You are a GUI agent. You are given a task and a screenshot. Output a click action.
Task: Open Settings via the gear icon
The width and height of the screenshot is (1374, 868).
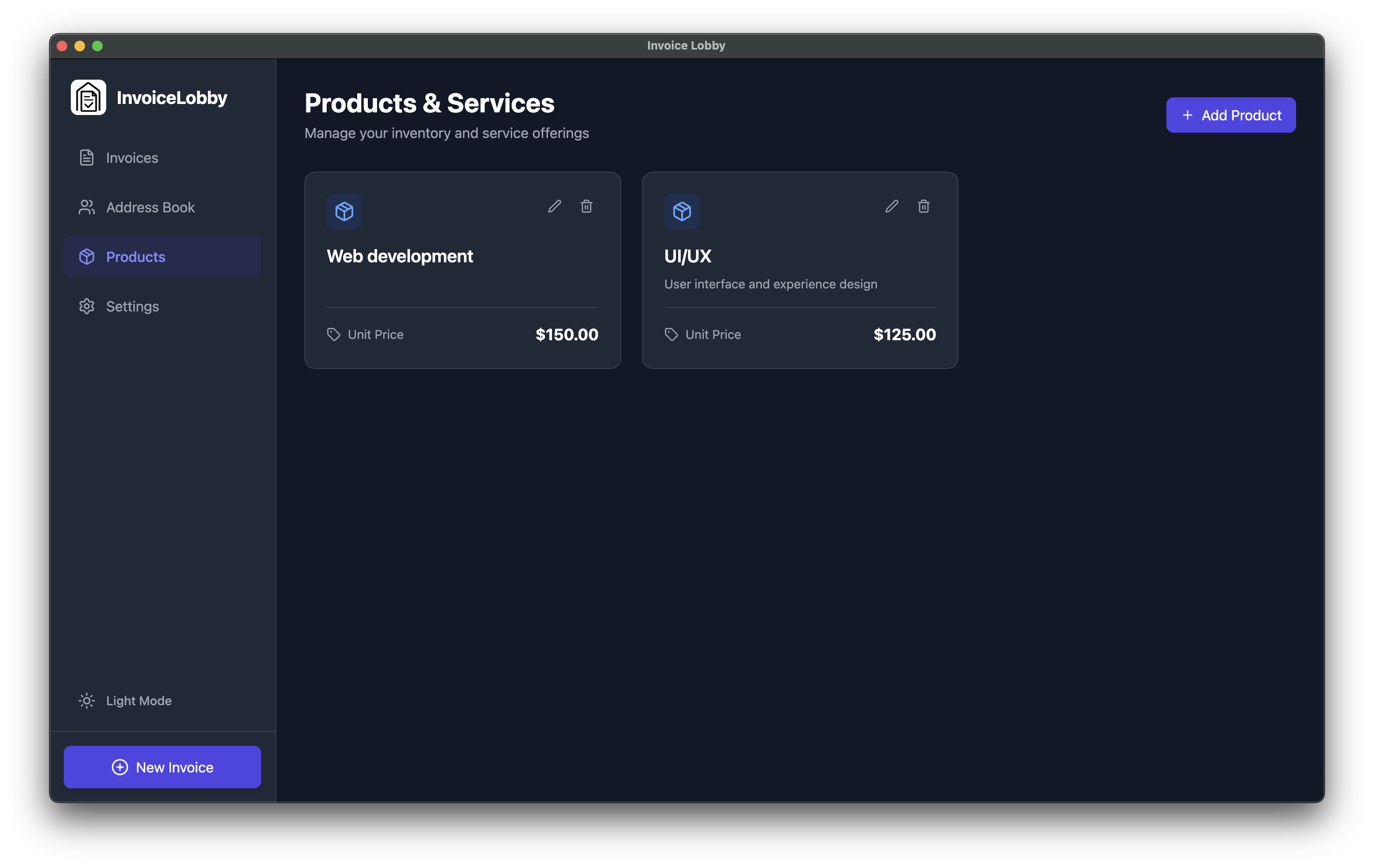(86, 306)
